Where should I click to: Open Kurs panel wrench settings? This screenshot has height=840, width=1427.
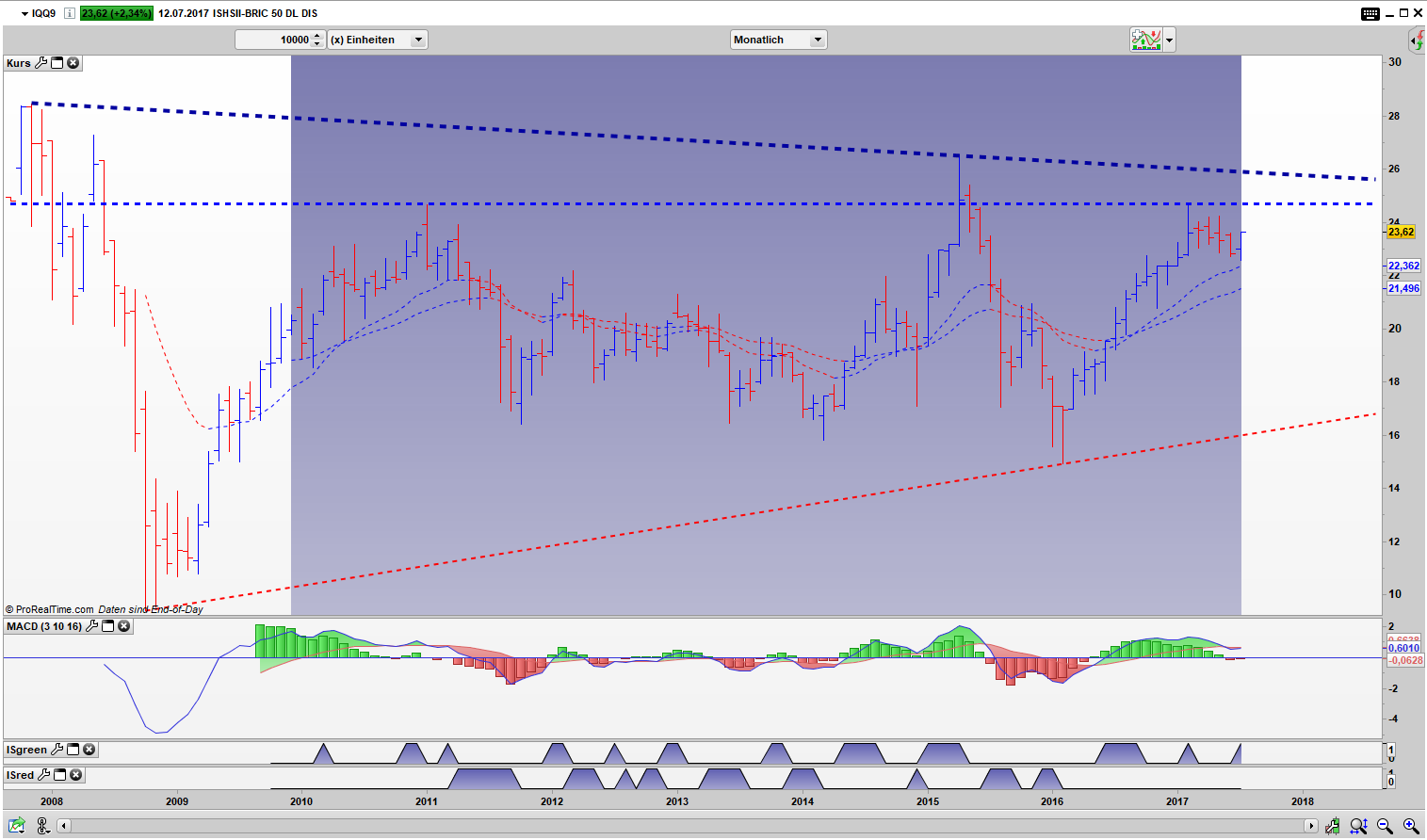41,63
